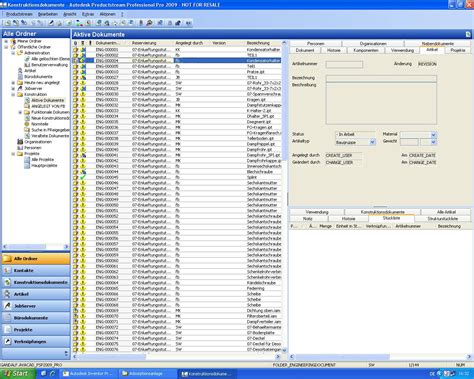Click the Personen icon in the folder tree

20,148
